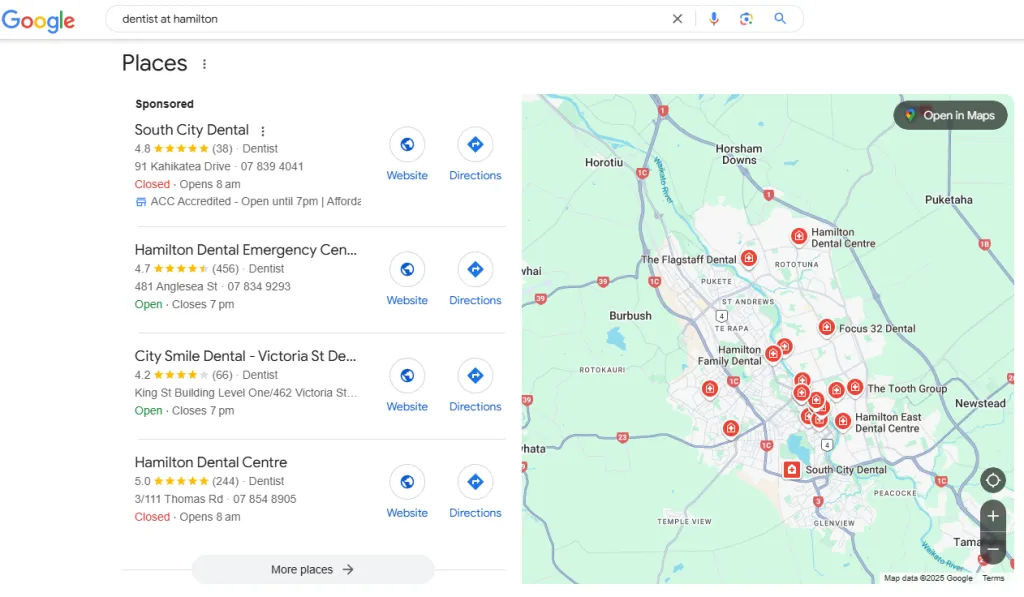Screen dimensions: 1024x597
Task: Select Hamilton East Dental Centre map pin
Action: point(842,421)
